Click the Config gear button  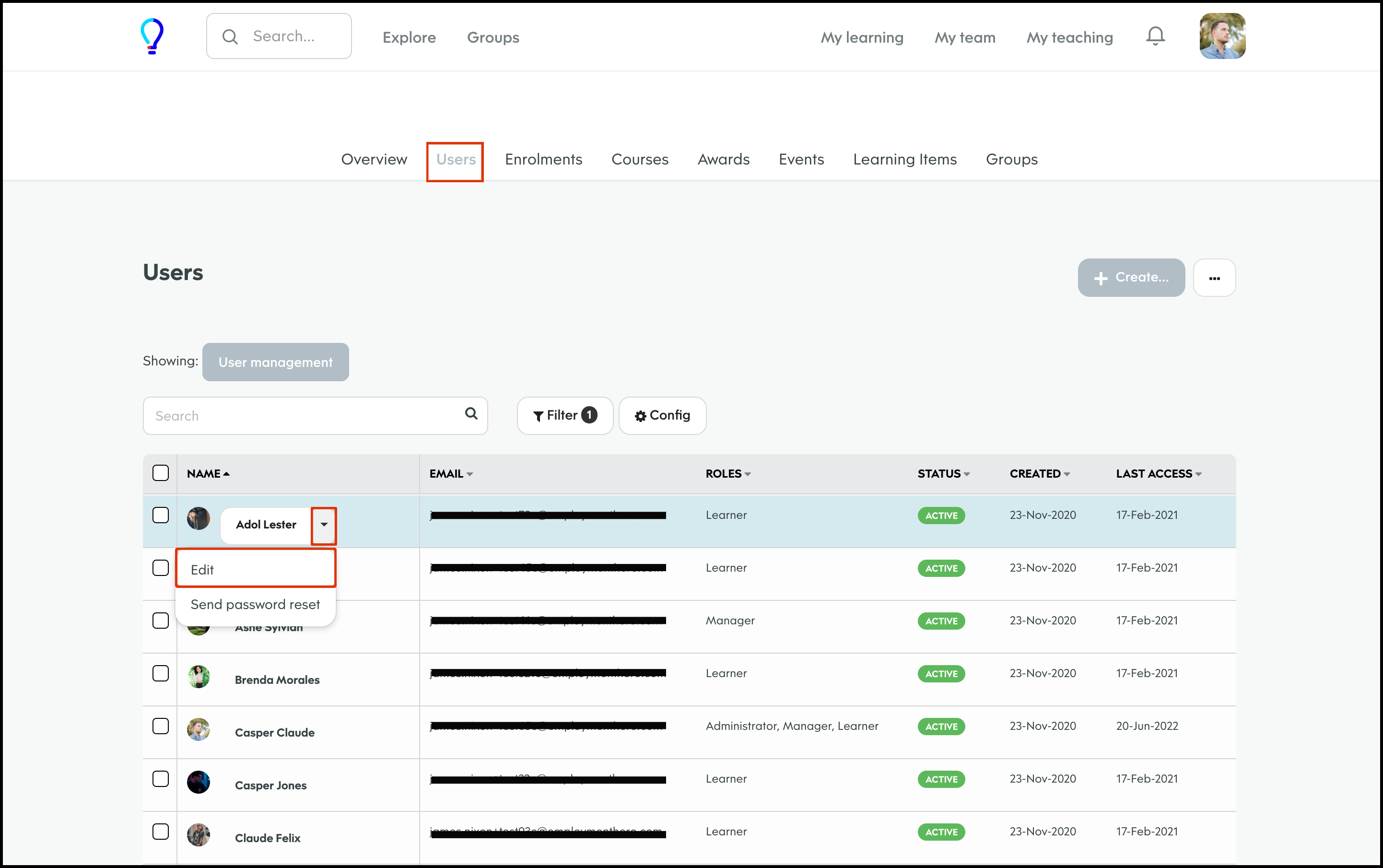(662, 416)
